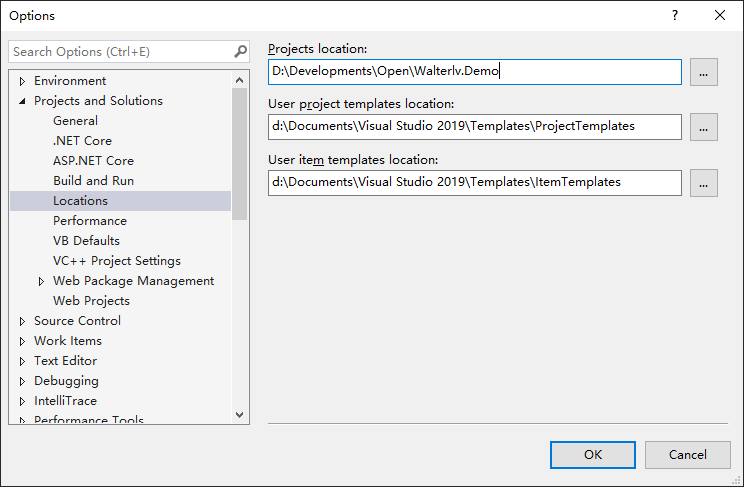Viewport: 744px width, 487px height.
Task: Click the help question mark icon
Action: click(x=675, y=15)
